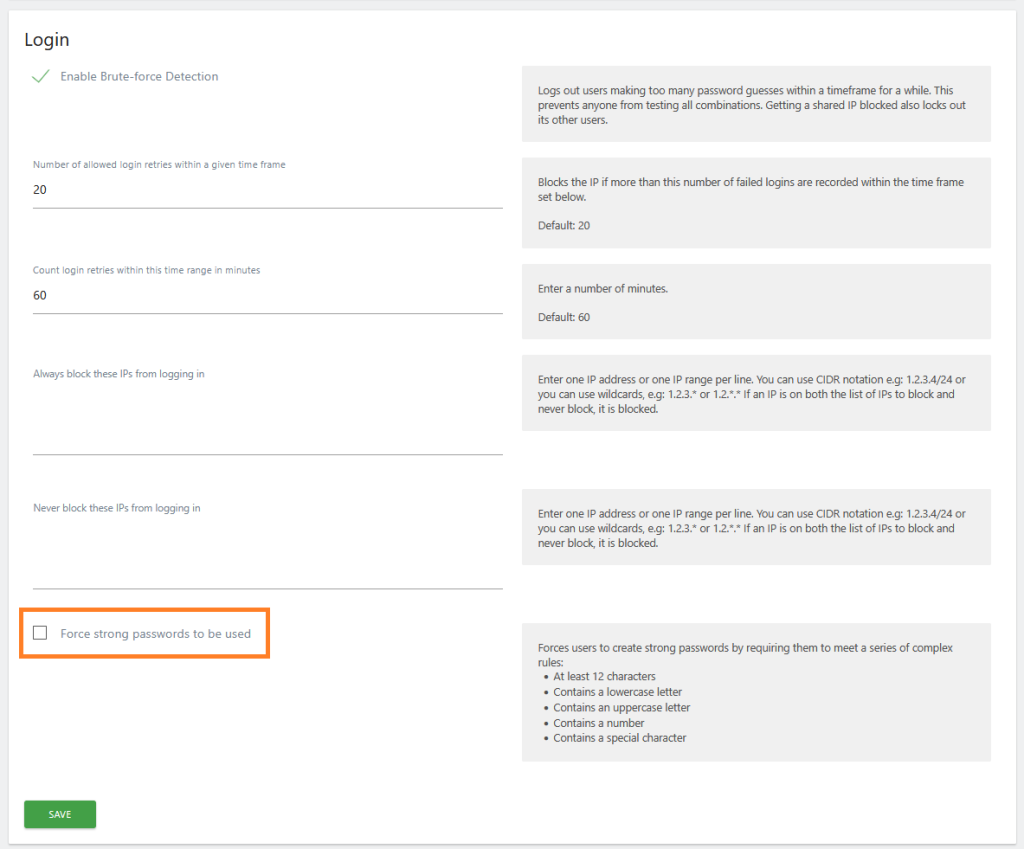Click the Never block these IPs label
Screen dimensions: 1024x849
[x=116, y=508]
